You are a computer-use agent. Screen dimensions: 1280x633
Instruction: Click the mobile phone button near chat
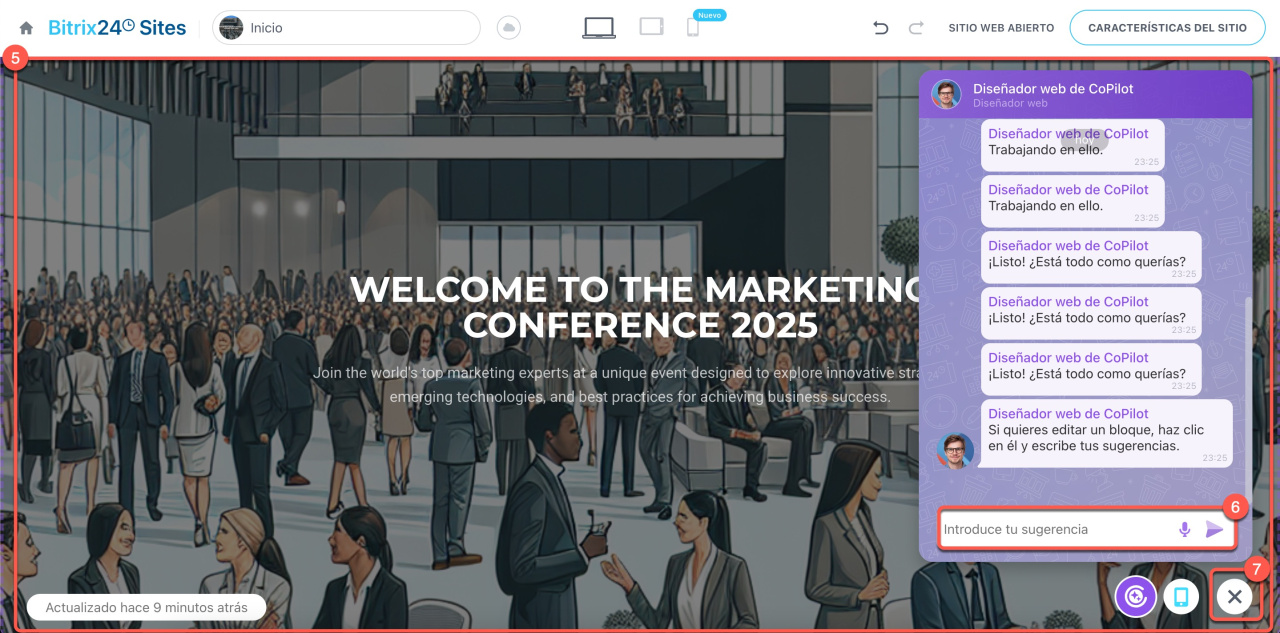coord(1181,597)
